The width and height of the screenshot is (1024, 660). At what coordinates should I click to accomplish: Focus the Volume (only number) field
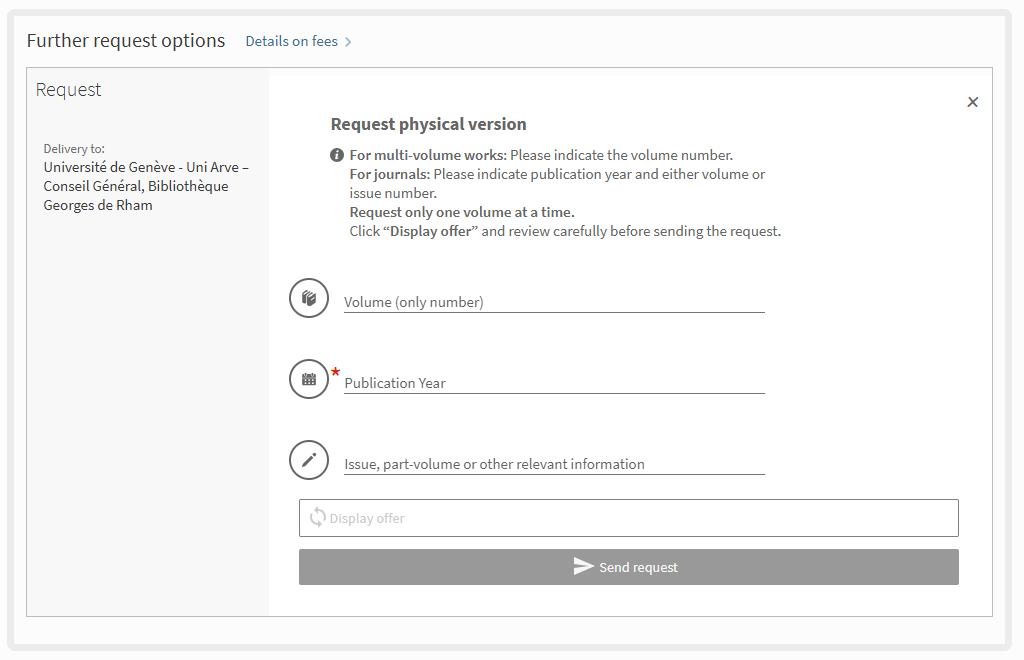coord(554,301)
